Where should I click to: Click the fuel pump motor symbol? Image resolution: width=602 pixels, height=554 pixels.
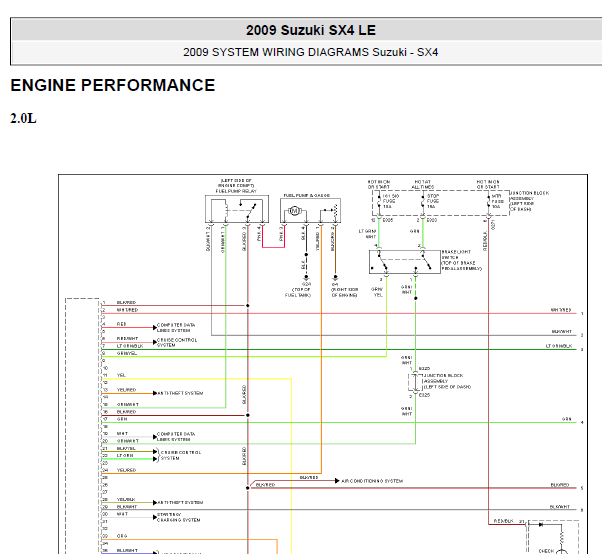click(294, 210)
